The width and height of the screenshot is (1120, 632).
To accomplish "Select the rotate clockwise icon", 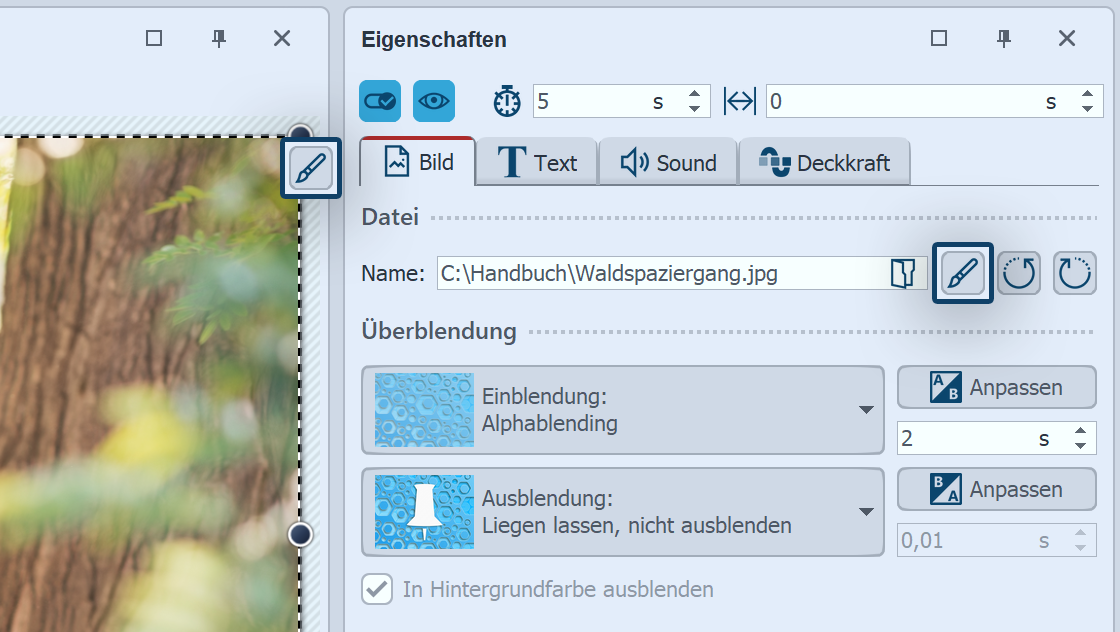I will tap(1075, 272).
